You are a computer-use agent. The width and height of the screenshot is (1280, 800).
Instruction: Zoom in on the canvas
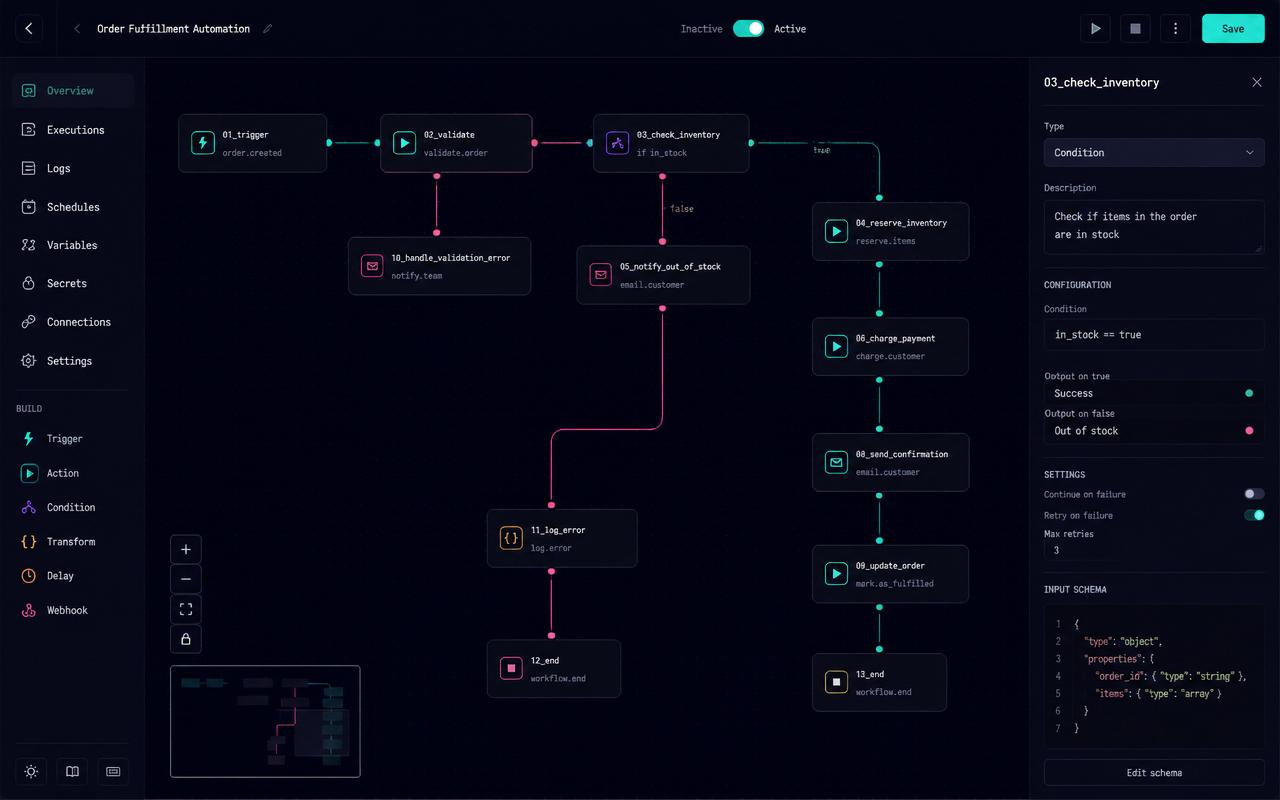click(x=186, y=549)
